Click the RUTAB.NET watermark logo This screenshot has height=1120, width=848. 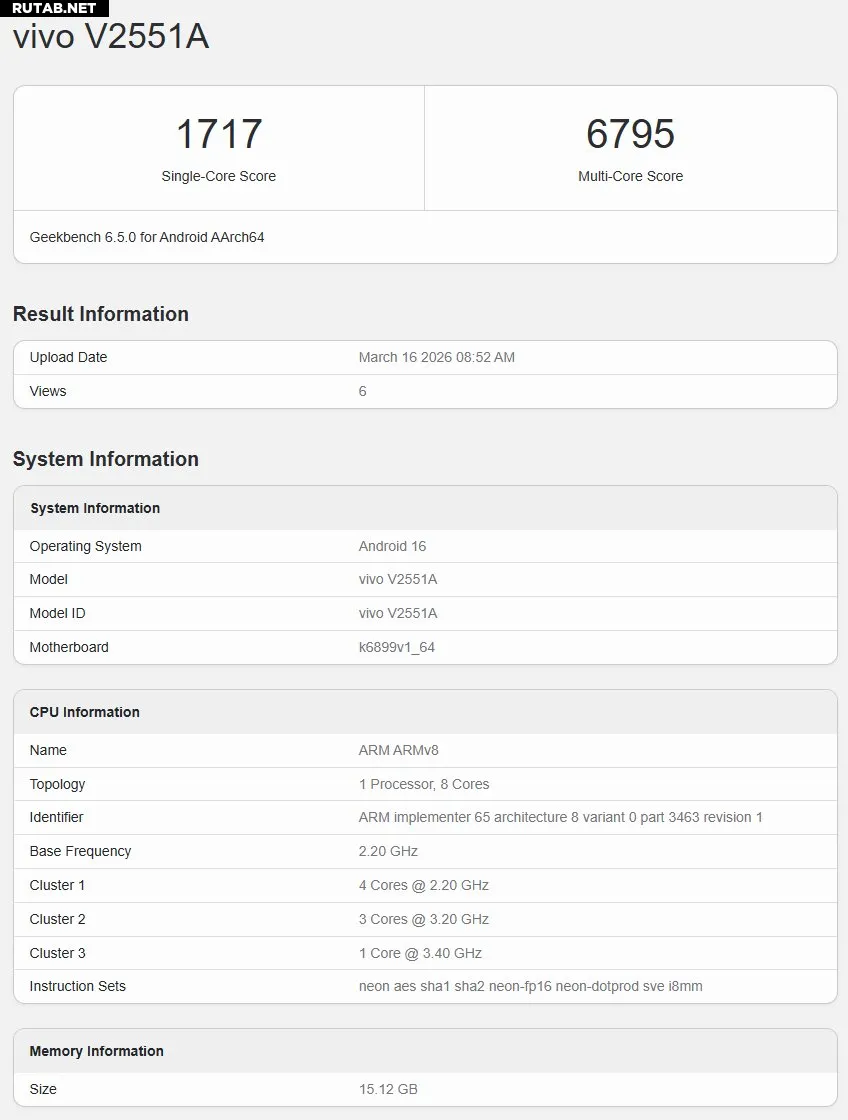(x=54, y=8)
